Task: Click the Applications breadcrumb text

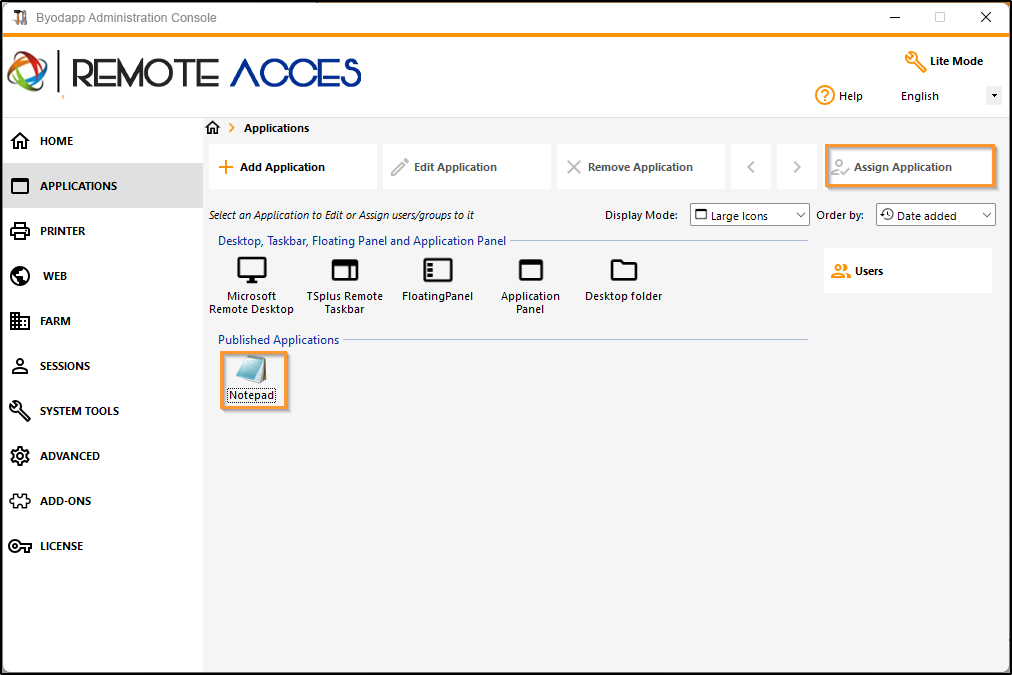Action: pyautogui.click(x=276, y=128)
